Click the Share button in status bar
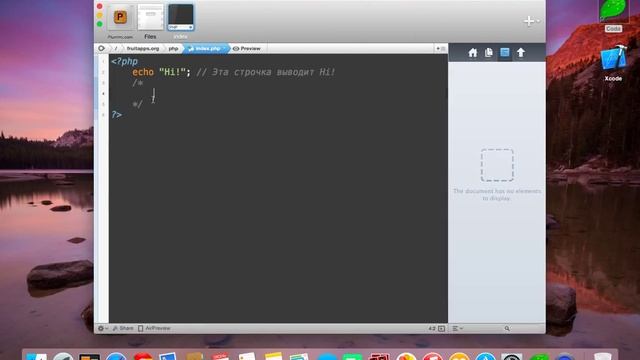This screenshot has width=640, height=360. (123, 328)
